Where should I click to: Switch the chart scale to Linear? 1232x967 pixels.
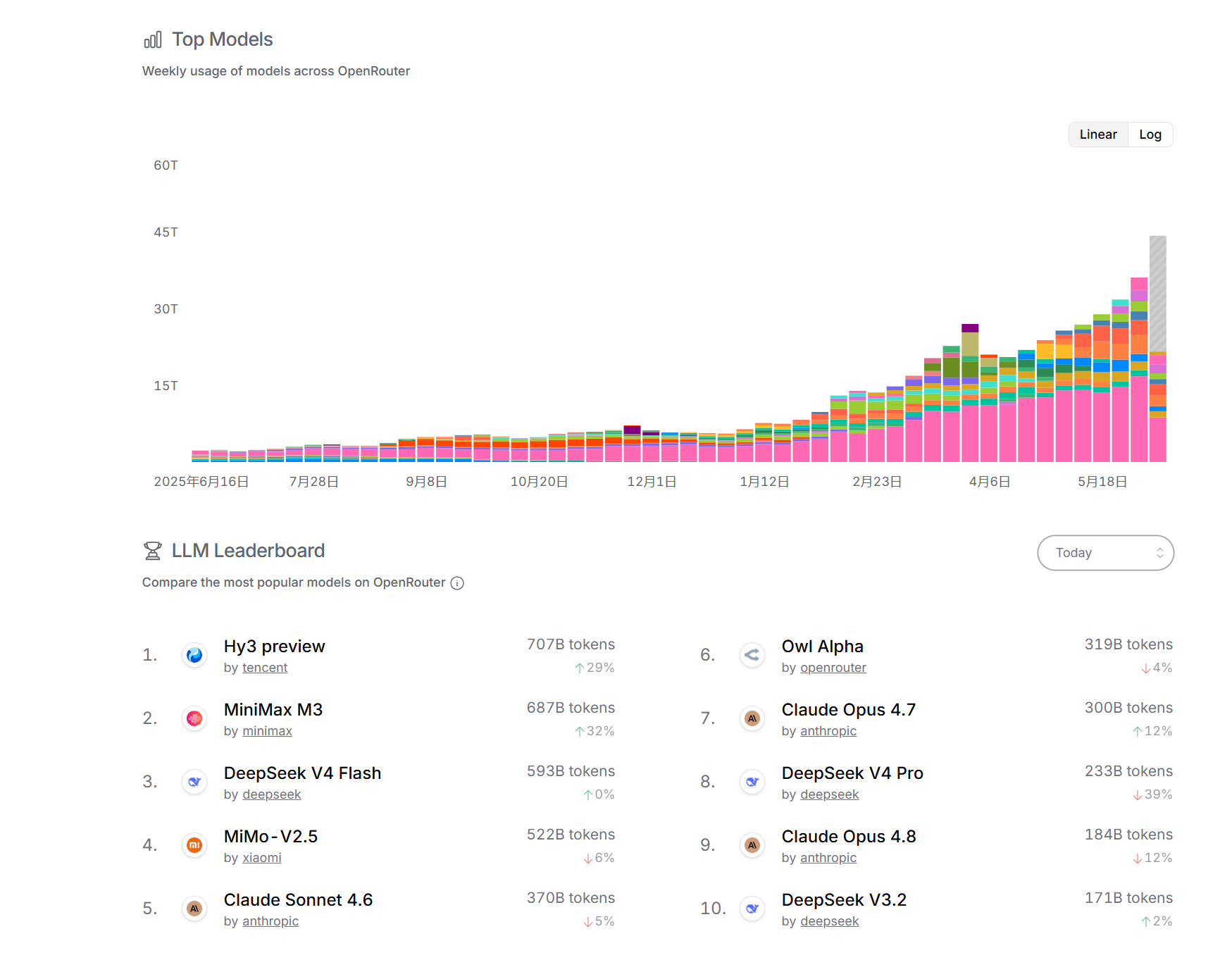tap(1098, 135)
